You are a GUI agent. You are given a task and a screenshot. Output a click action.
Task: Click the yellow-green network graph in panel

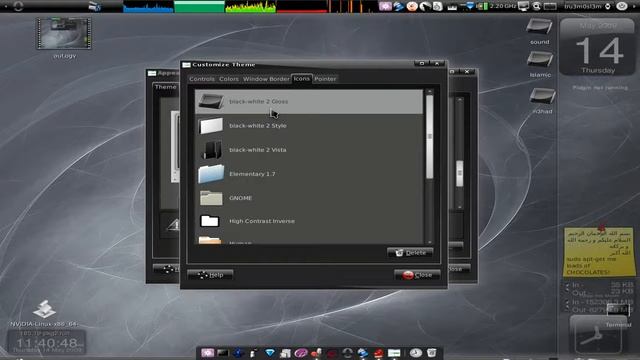251,6
